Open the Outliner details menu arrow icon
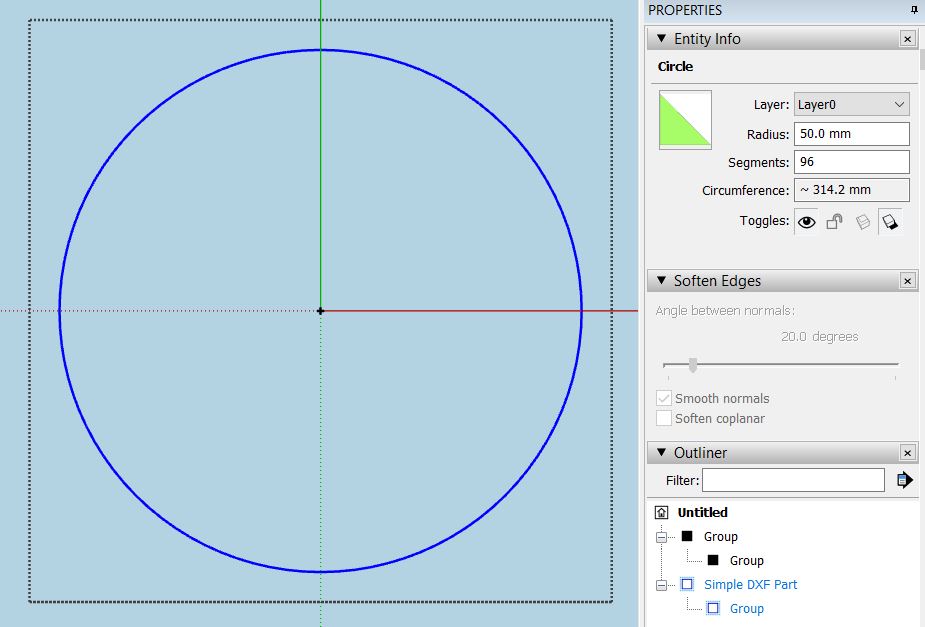The width and height of the screenshot is (925, 627). [904, 480]
